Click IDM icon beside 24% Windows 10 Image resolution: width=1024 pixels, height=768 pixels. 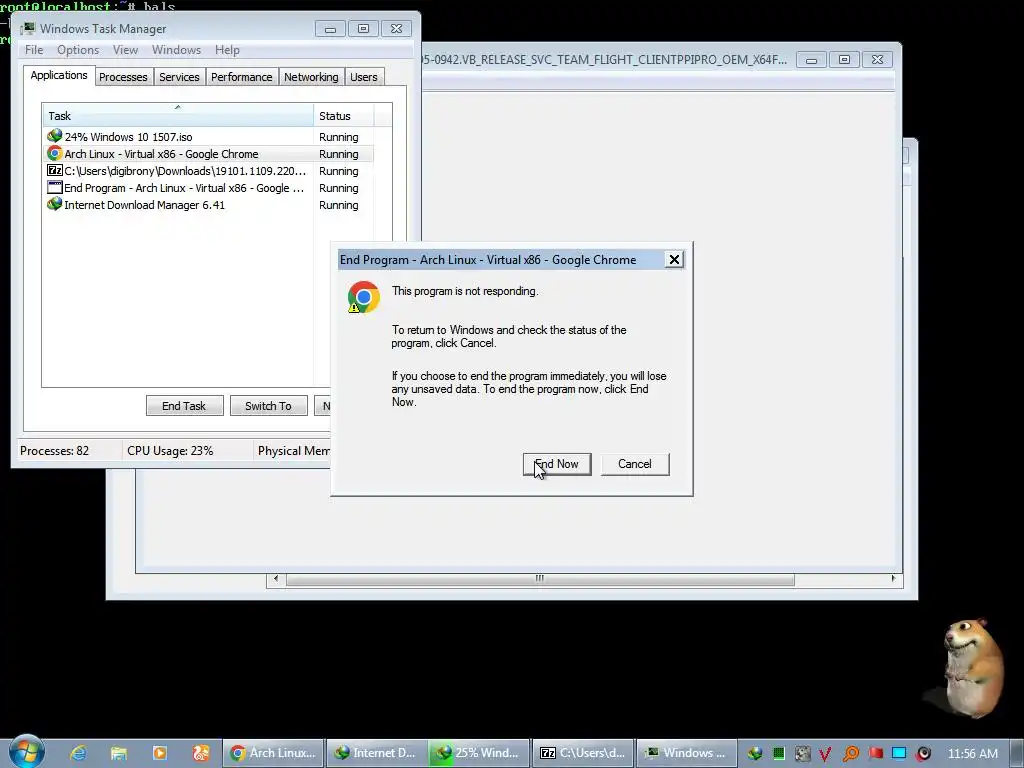[54, 136]
